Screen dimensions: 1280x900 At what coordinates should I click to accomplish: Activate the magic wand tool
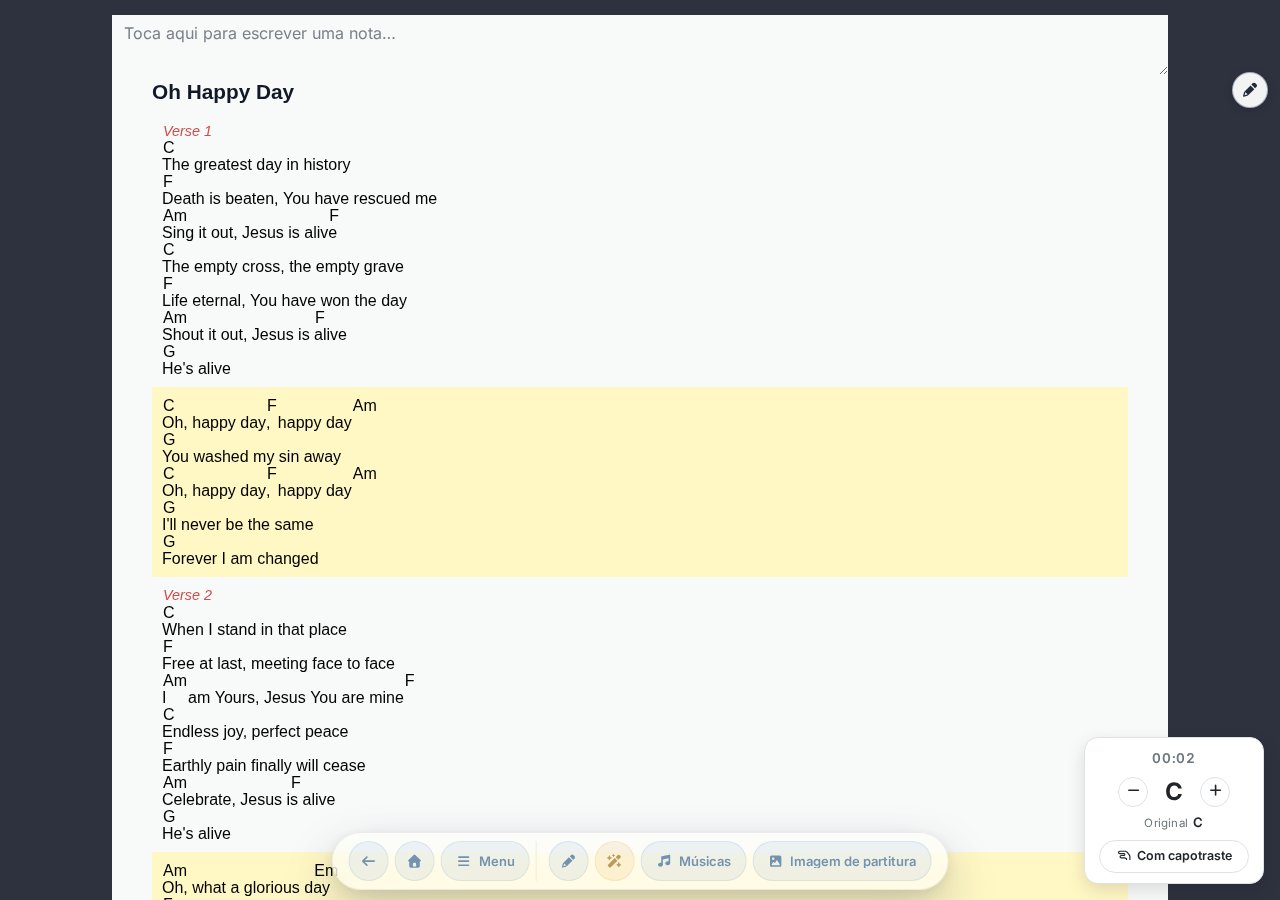pos(614,861)
